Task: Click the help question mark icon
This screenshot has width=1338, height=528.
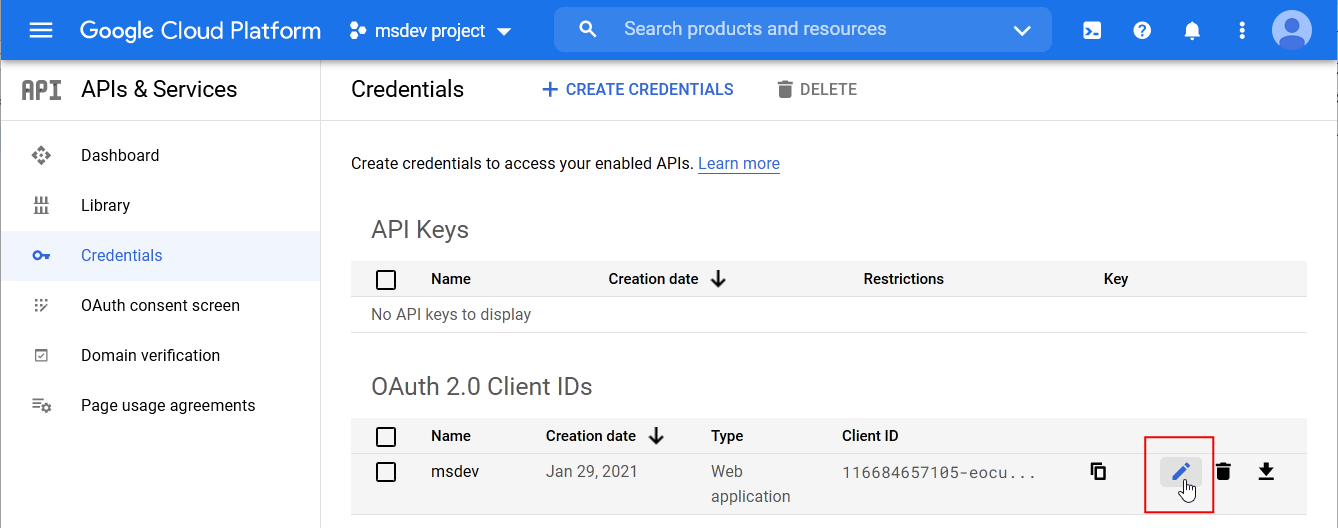Action: click(1142, 31)
